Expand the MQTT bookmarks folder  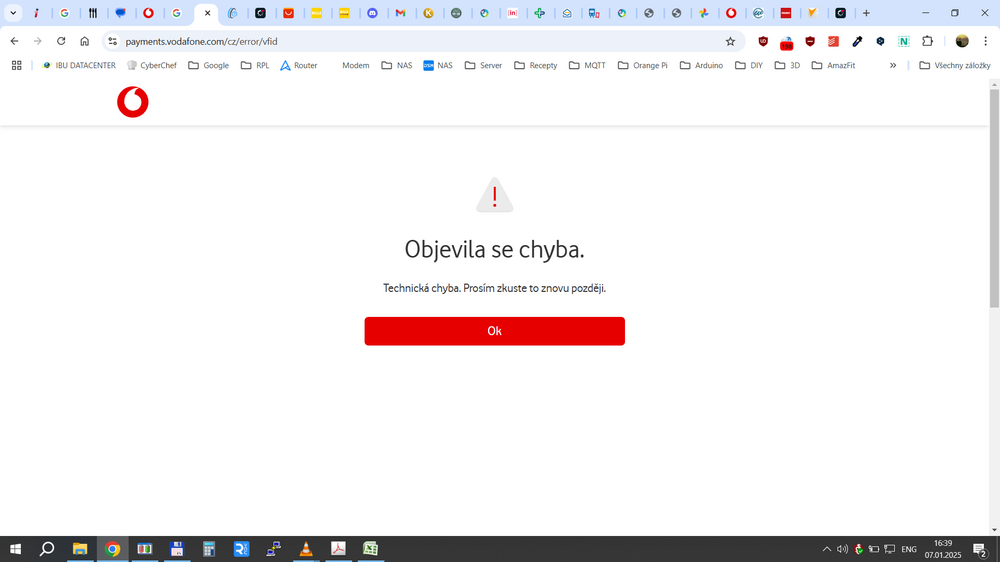[x=587, y=65]
